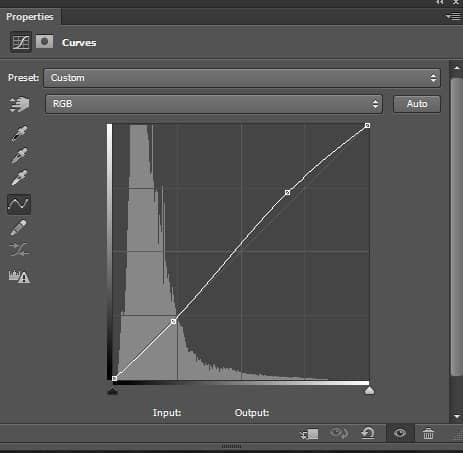
Task: Open the Properties panel flyout menu
Action: click(453, 16)
